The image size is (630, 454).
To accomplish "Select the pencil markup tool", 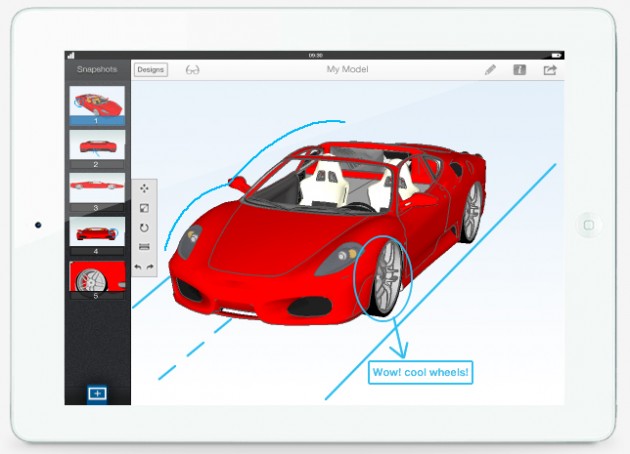I will click(490, 70).
